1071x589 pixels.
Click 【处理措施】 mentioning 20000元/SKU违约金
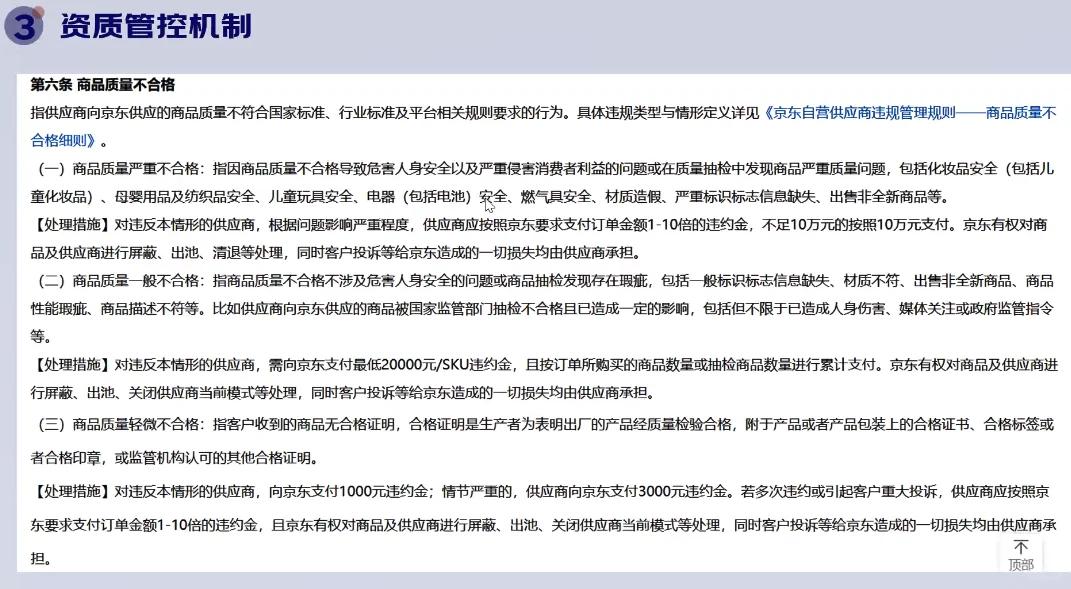point(70,365)
